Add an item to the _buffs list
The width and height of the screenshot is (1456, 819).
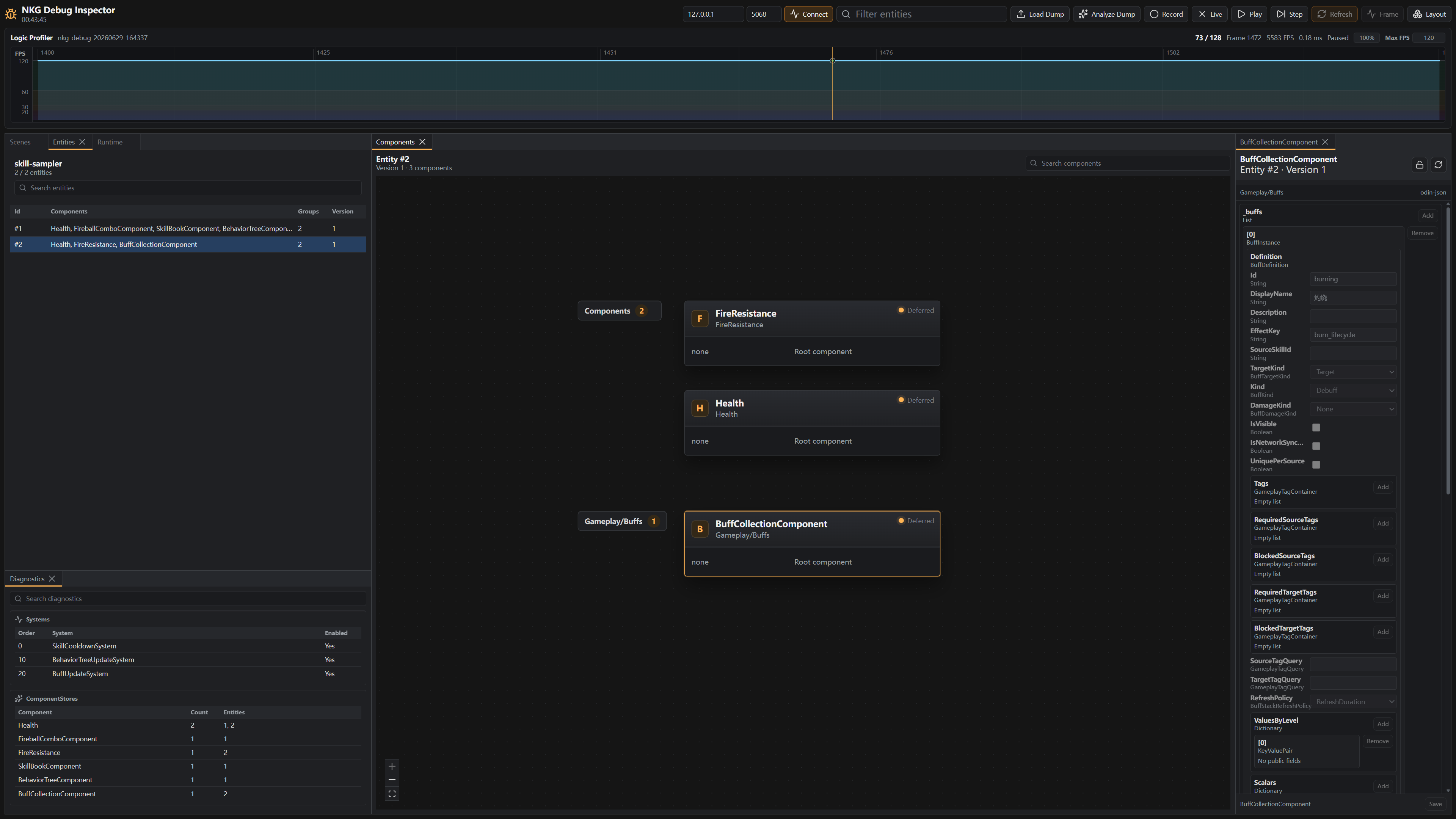1428,215
